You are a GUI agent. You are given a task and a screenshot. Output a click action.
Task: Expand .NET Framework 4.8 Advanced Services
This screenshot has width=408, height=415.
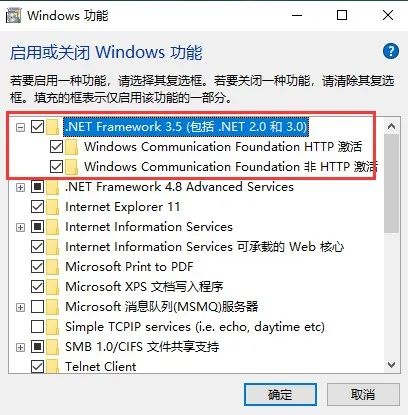[x=20, y=187]
